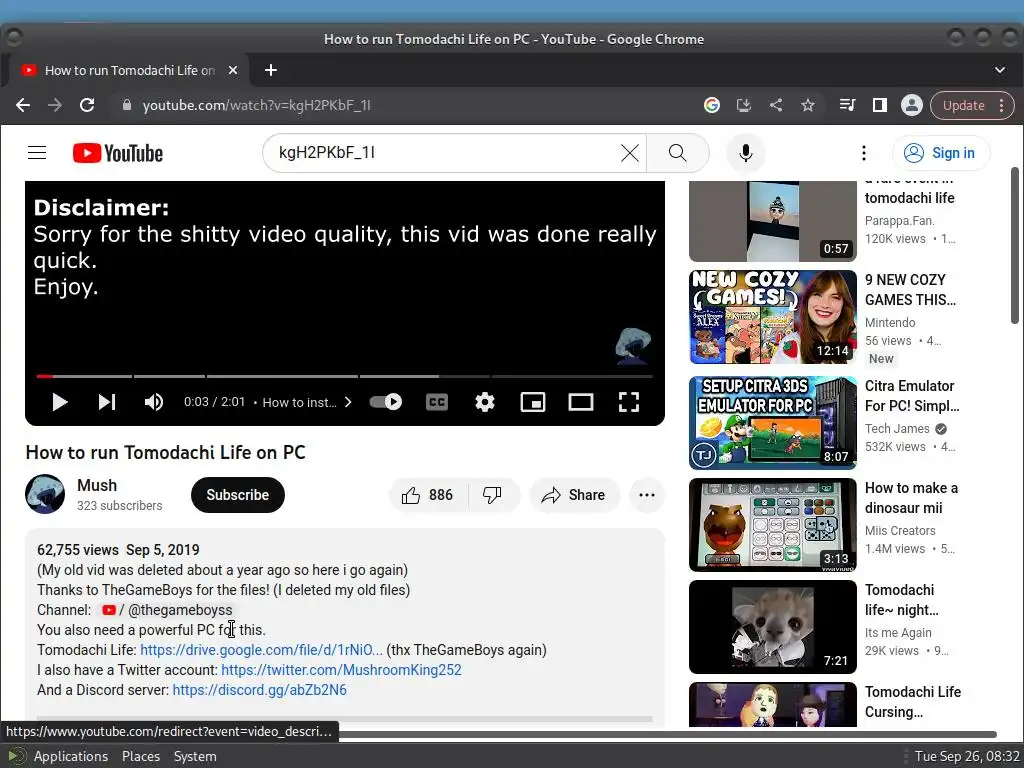Open Chrome profile avatar
Viewport: 1024px width, 768px height.
point(912,105)
